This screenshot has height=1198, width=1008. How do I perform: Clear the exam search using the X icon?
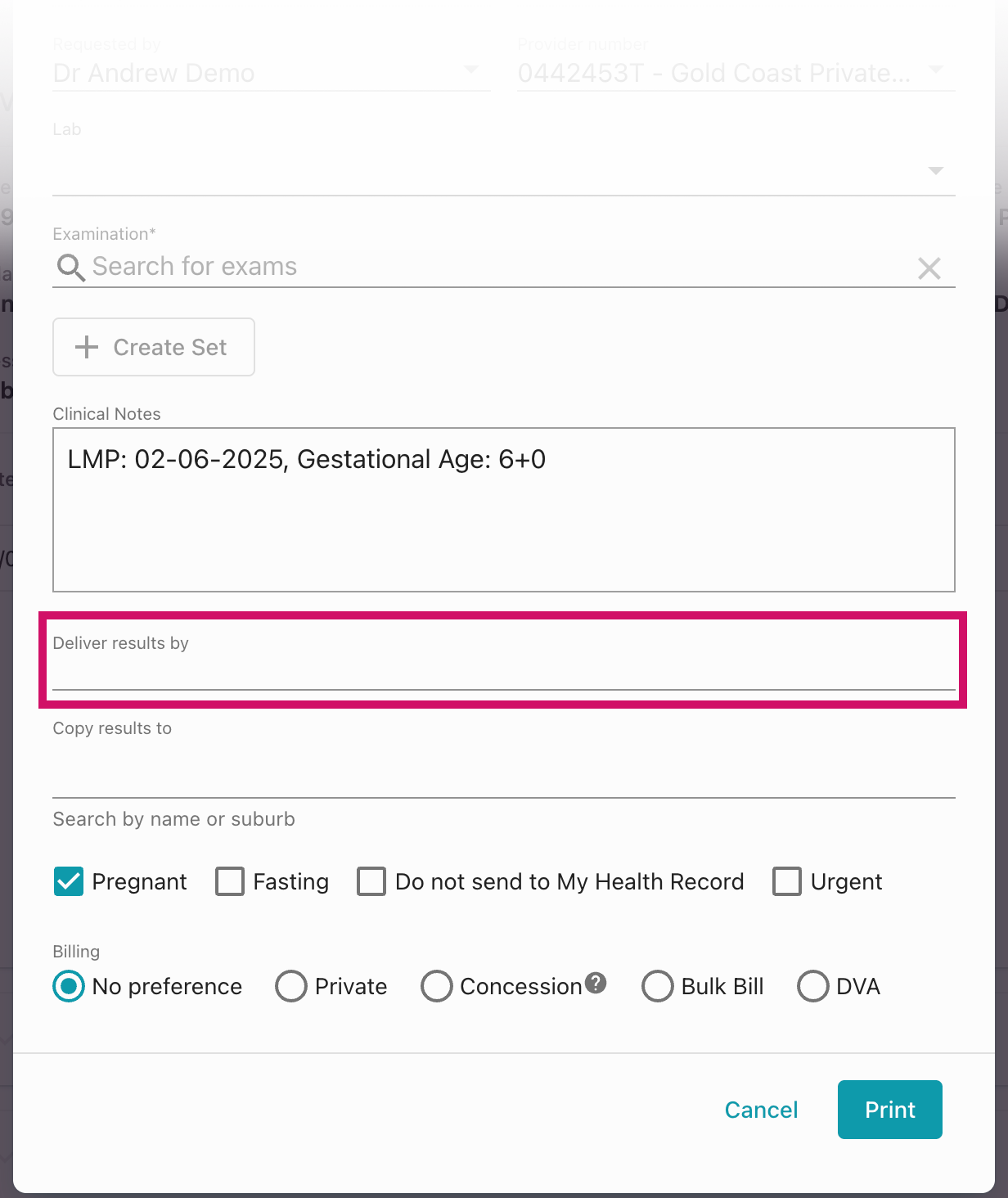pos(929,268)
